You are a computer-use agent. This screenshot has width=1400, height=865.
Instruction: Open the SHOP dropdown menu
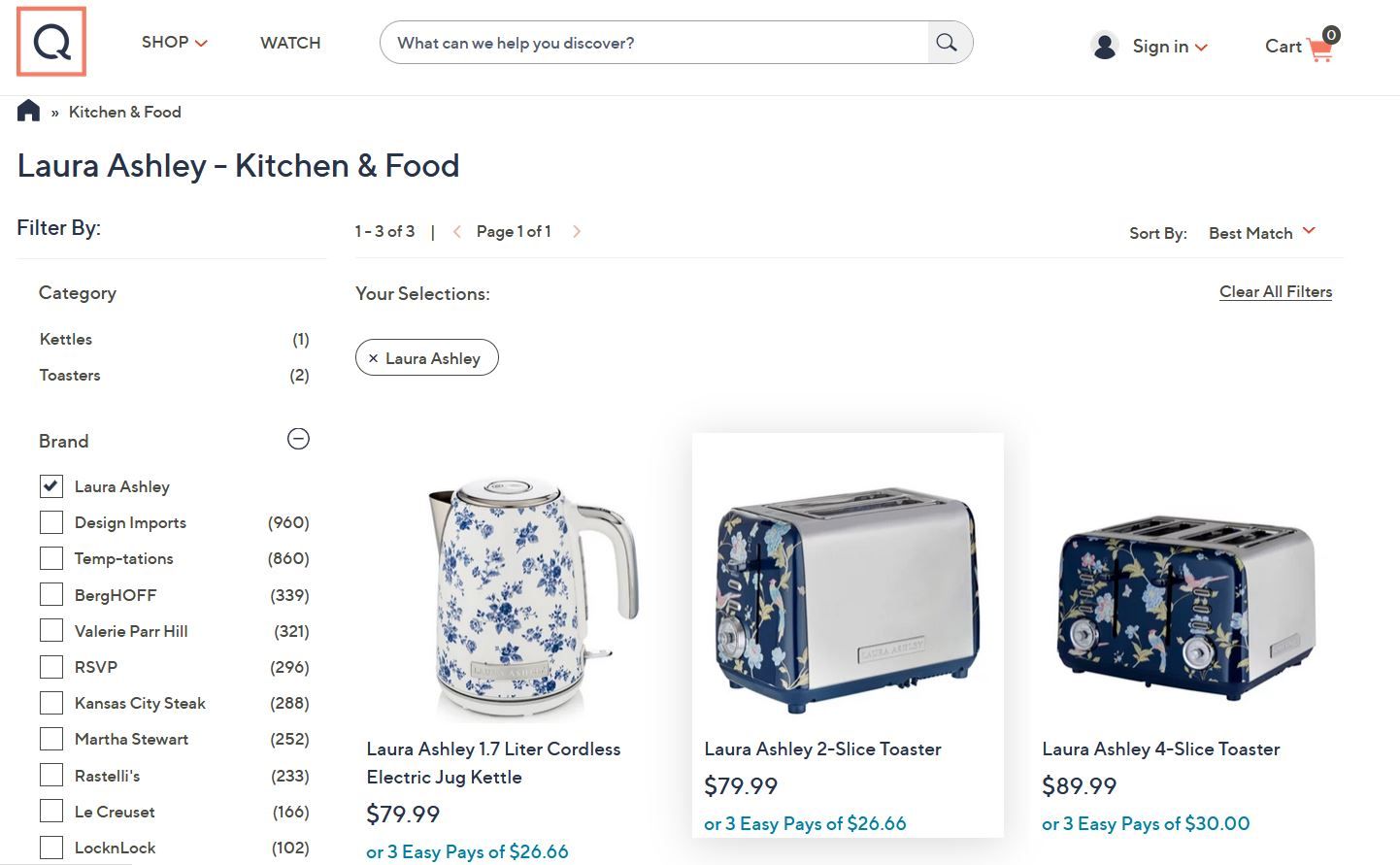[174, 42]
